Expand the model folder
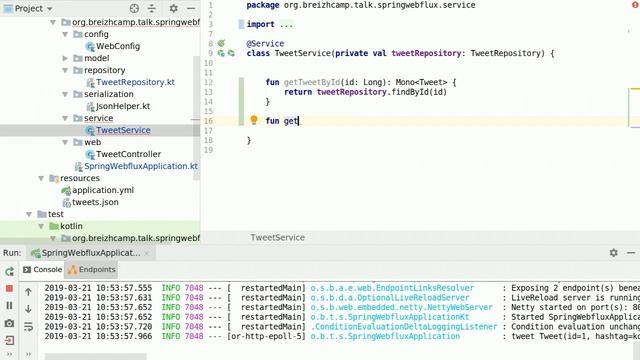The height and width of the screenshot is (360, 640). click(x=65, y=58)
